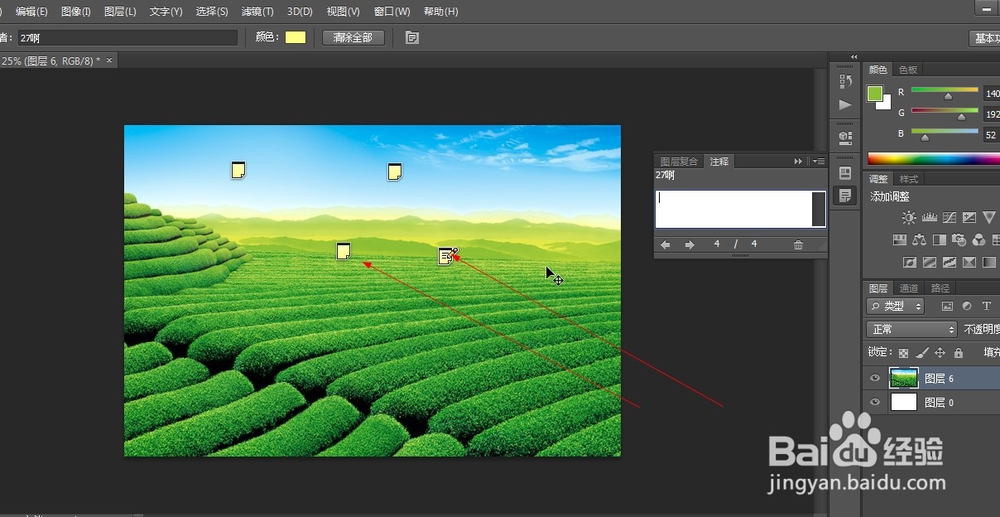Open the Actions panel play icon
The image size is (1000, 517).
click(846, 105)
